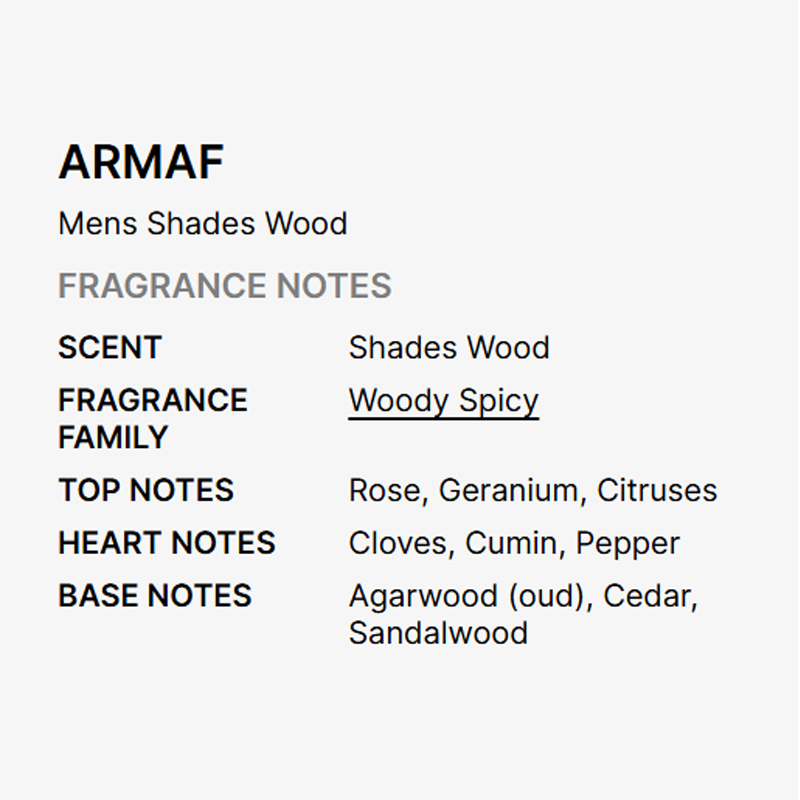The height and width of the screenshot is (800, 800).
Task: Click the FRAGRANCE FAMILY row label
Action: [152, 418]
